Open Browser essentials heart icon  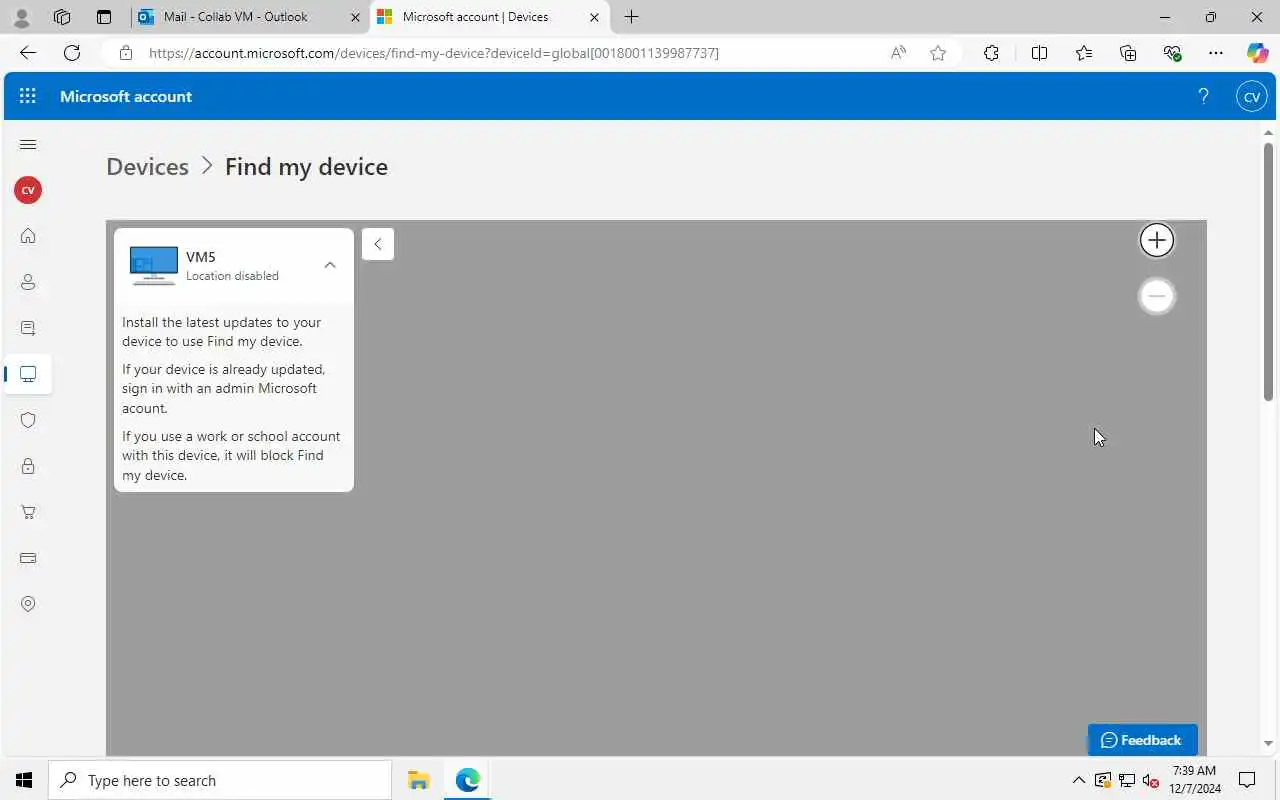point(1172,53)
